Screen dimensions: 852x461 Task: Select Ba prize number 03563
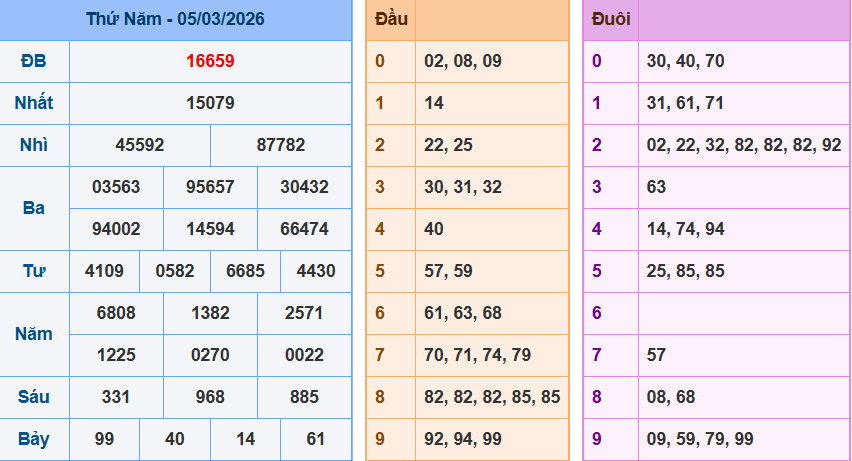click(x=116, y=187)
